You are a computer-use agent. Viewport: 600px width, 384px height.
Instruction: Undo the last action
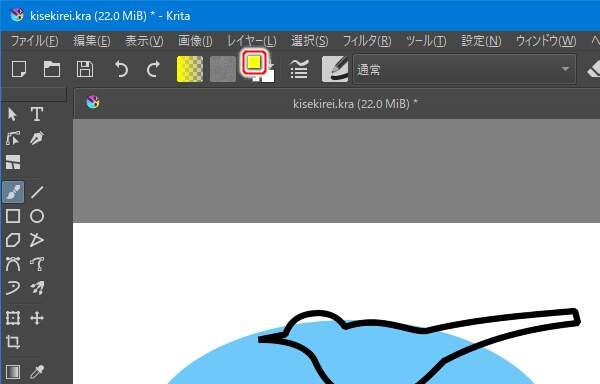(121, 69)
